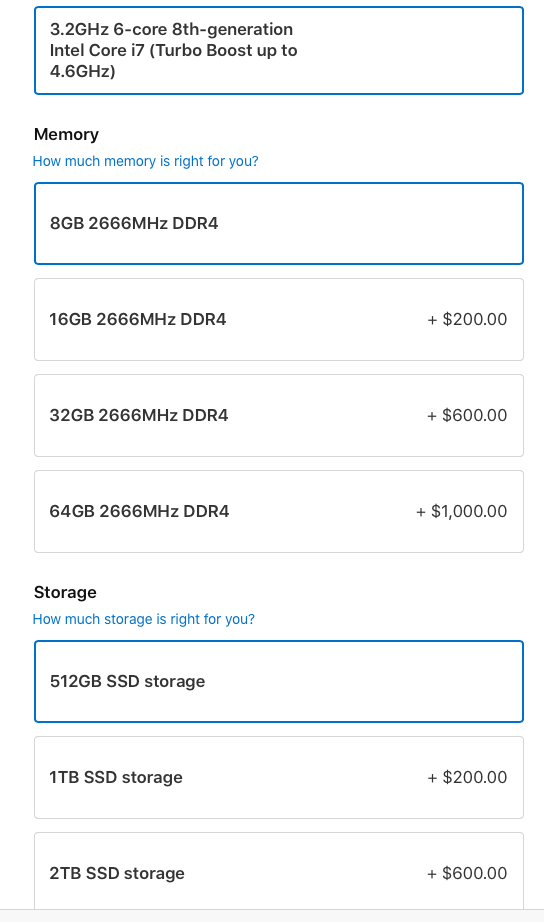Viewport: 544px width, 922px height.
Task: Click the + $200.00 price on 1TB storage
Action: point(467,777)
